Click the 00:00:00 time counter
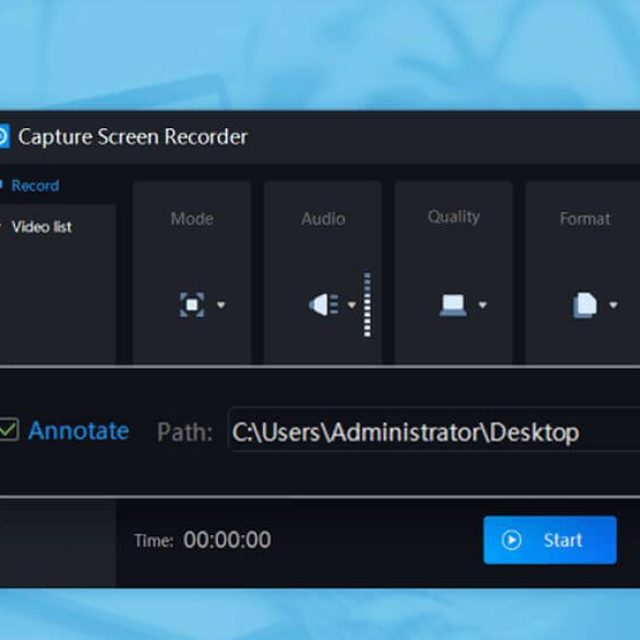Image resolution: width=640 pixels, height=640 pixels. pos(227,540)
